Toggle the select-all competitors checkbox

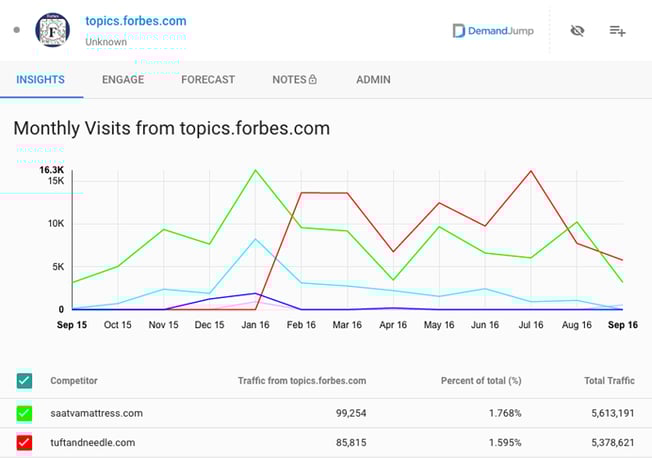[x=24, y=380]
